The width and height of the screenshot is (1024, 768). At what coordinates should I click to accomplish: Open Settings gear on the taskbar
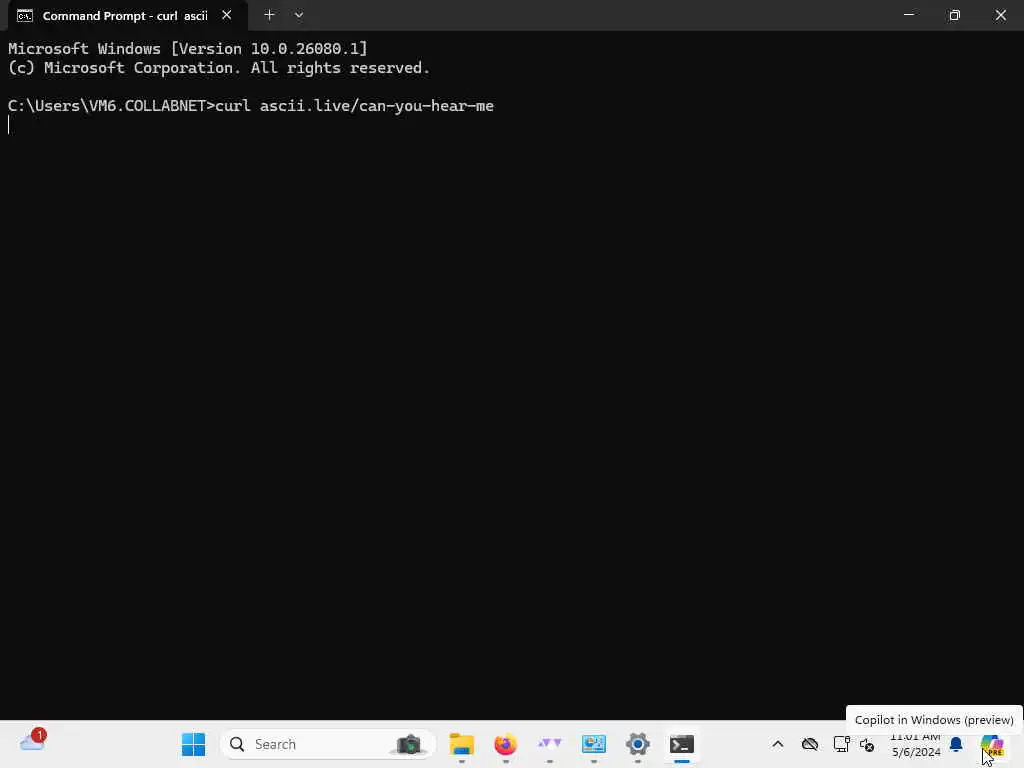click(638, 744)
